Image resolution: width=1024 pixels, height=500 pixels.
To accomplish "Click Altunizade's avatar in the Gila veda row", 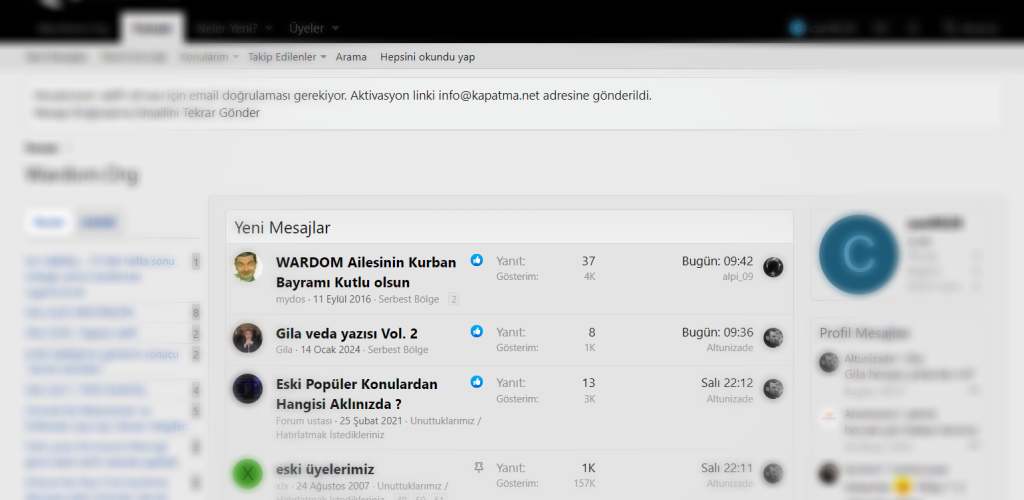I will click(x=773, y=338).
